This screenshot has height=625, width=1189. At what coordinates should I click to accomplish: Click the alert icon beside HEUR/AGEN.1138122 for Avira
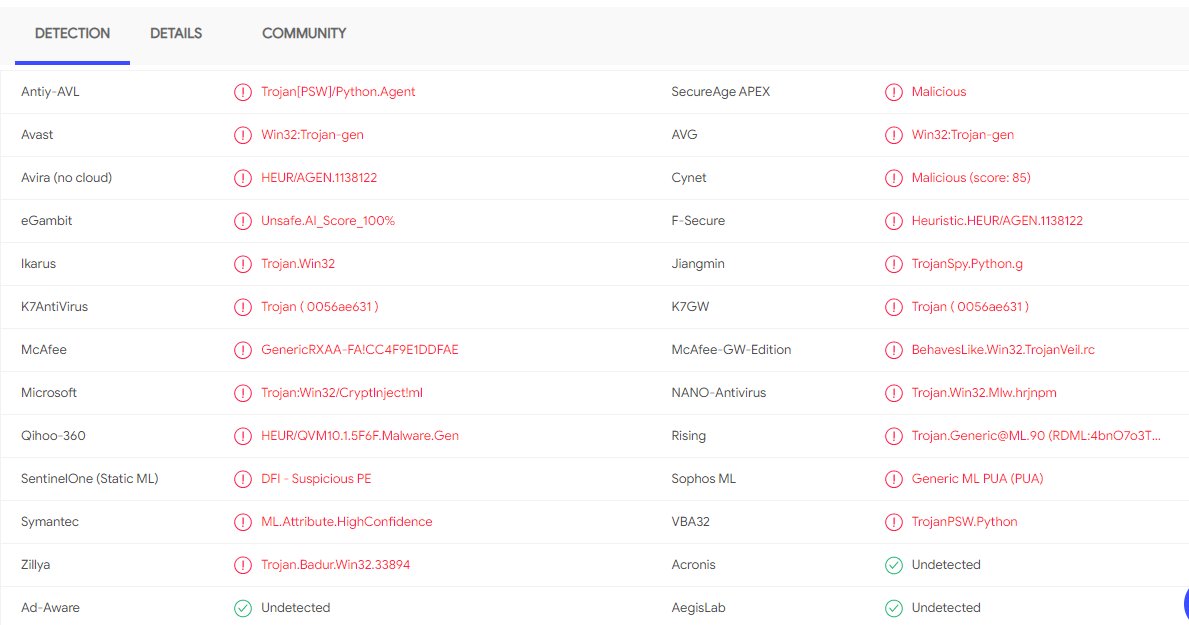(243, 178)
